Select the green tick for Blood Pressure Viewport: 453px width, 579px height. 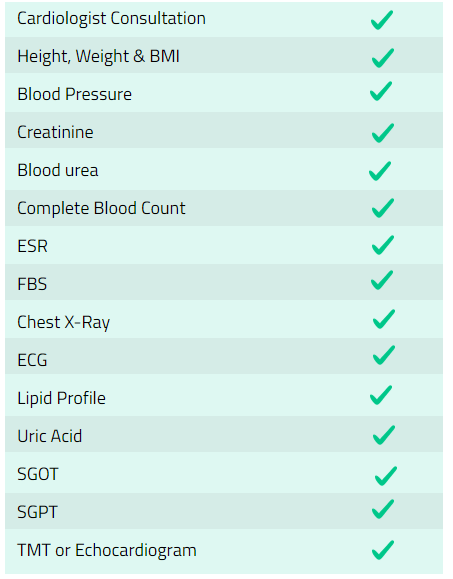[x=381, y=91]
